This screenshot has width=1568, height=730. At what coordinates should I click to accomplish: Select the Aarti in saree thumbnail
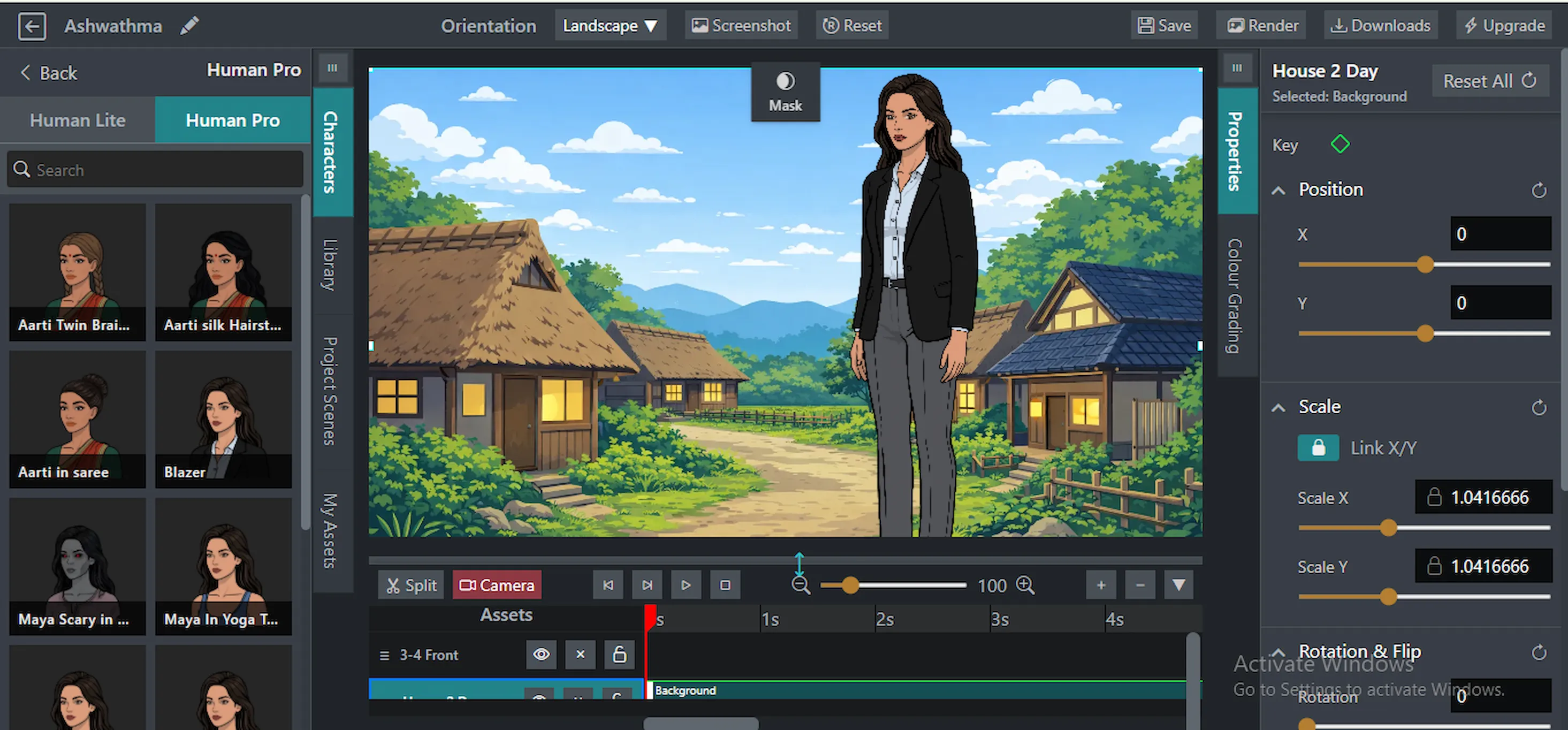(x=77, y=419)
